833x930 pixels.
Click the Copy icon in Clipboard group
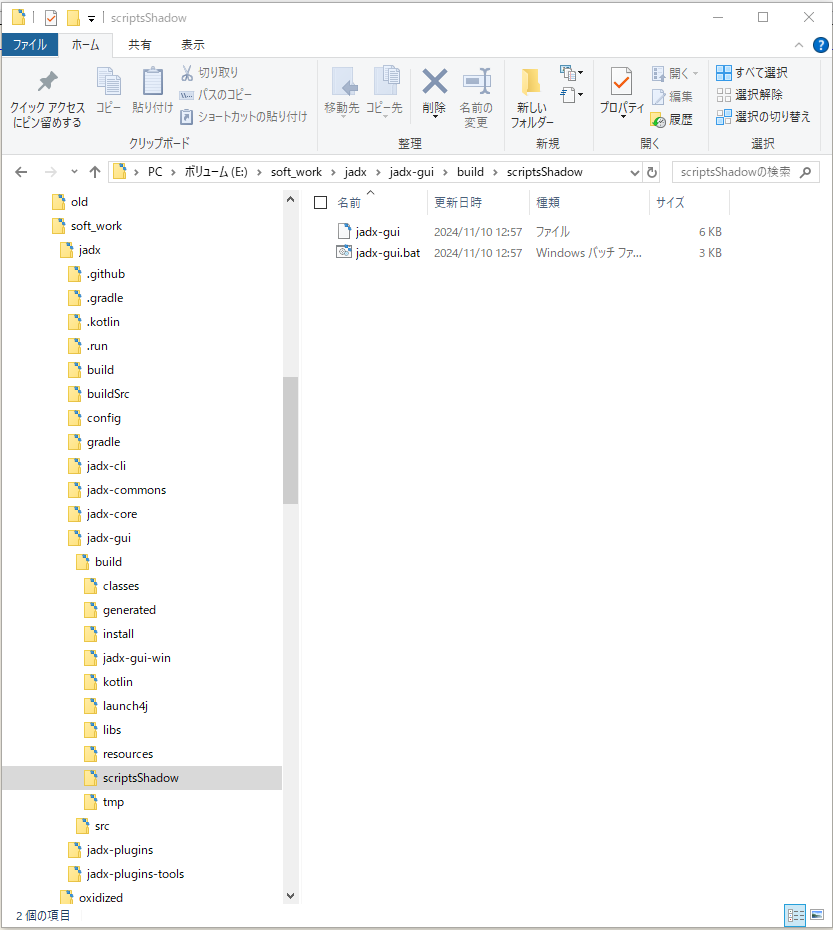pyautogui.click(x=109, y=81)
